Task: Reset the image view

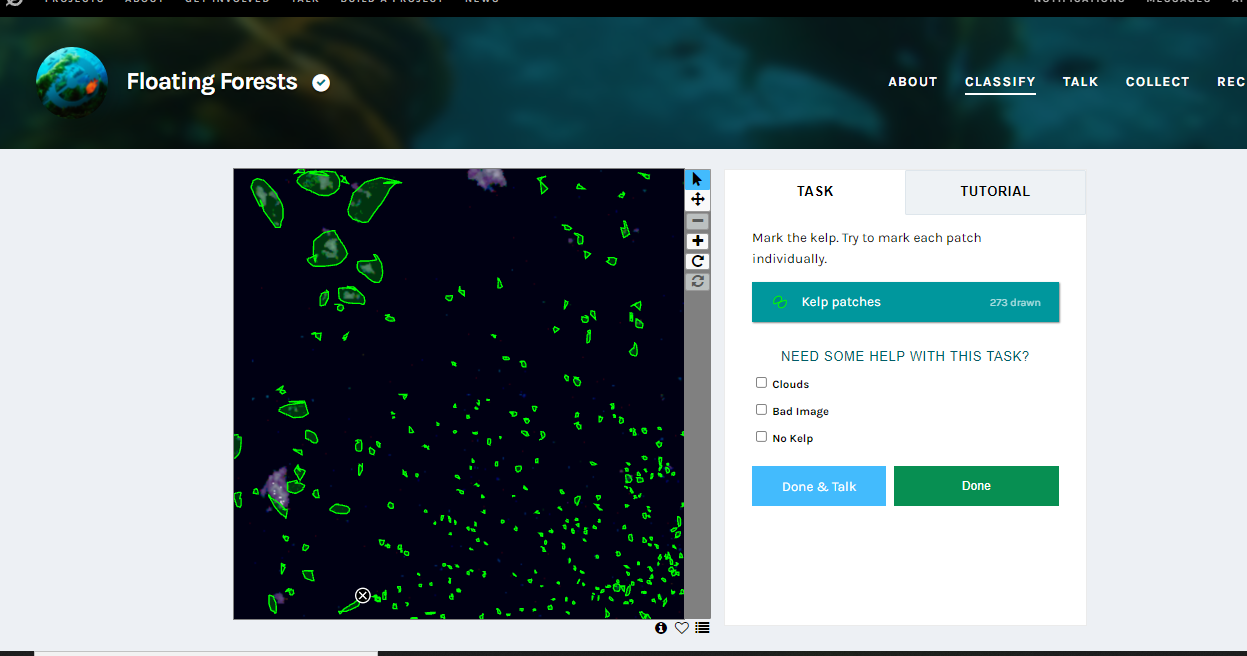Action: (698, 281)
